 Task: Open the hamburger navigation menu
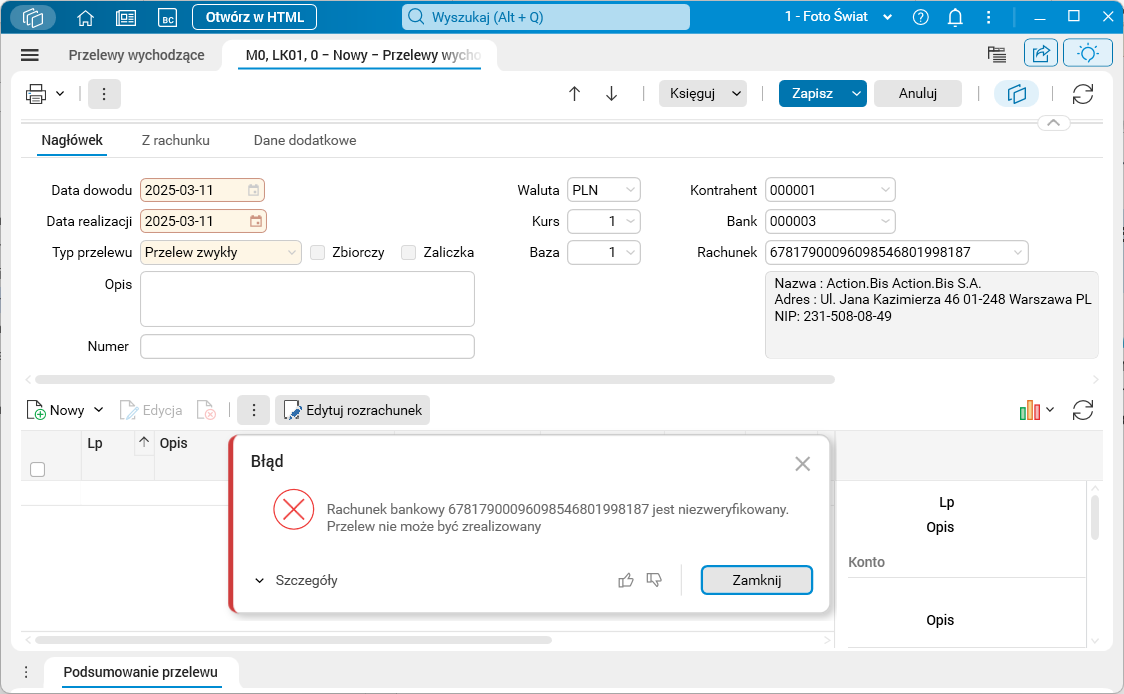[x=30, y=55]
